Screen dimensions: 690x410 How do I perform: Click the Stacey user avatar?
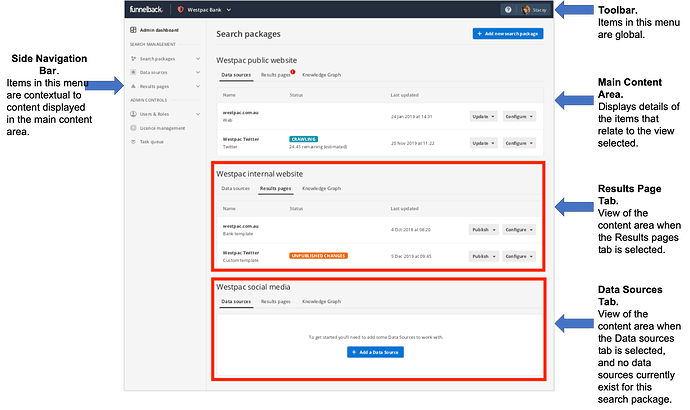point(526,10)
